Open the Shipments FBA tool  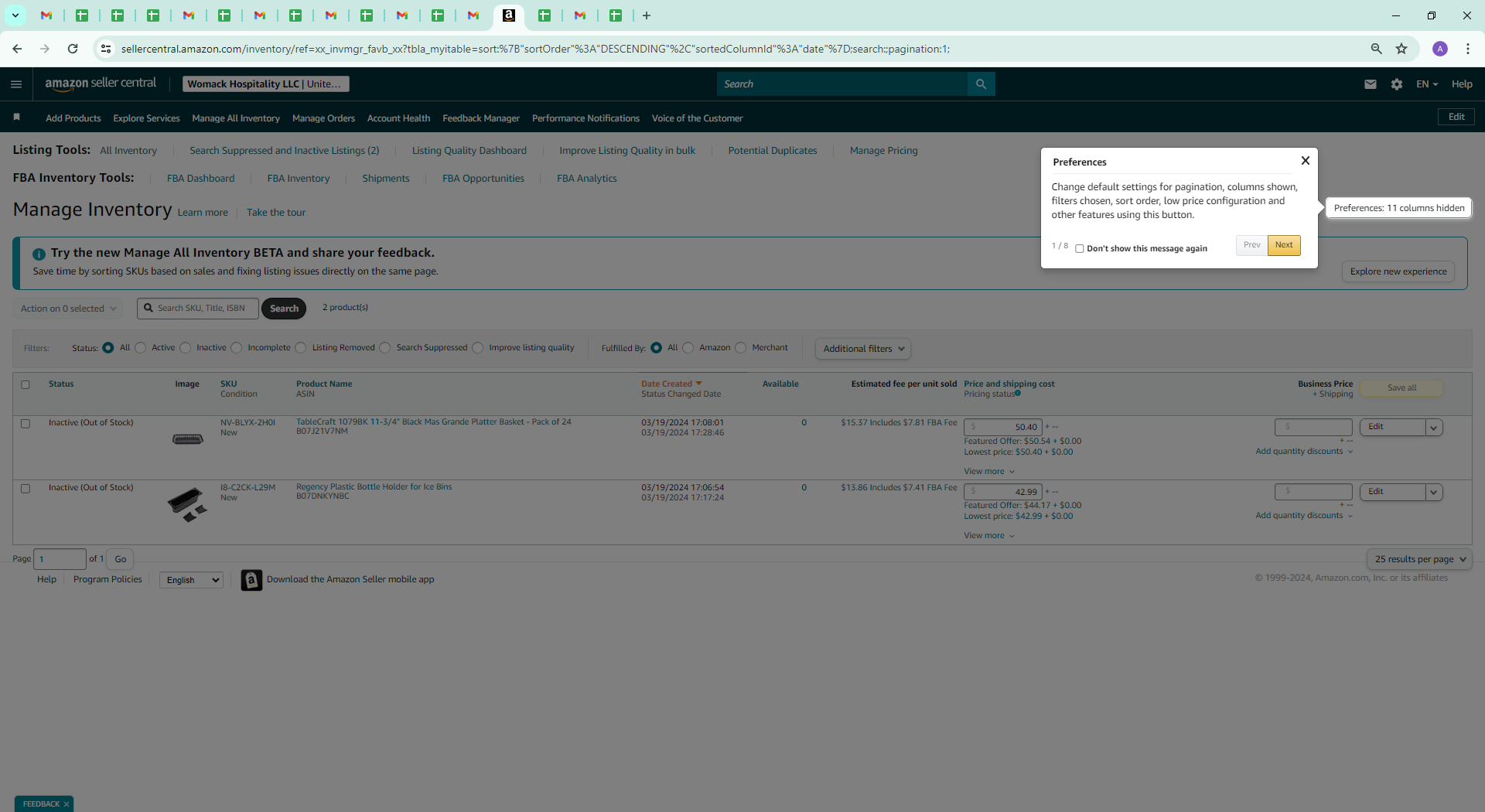point(386,179)
